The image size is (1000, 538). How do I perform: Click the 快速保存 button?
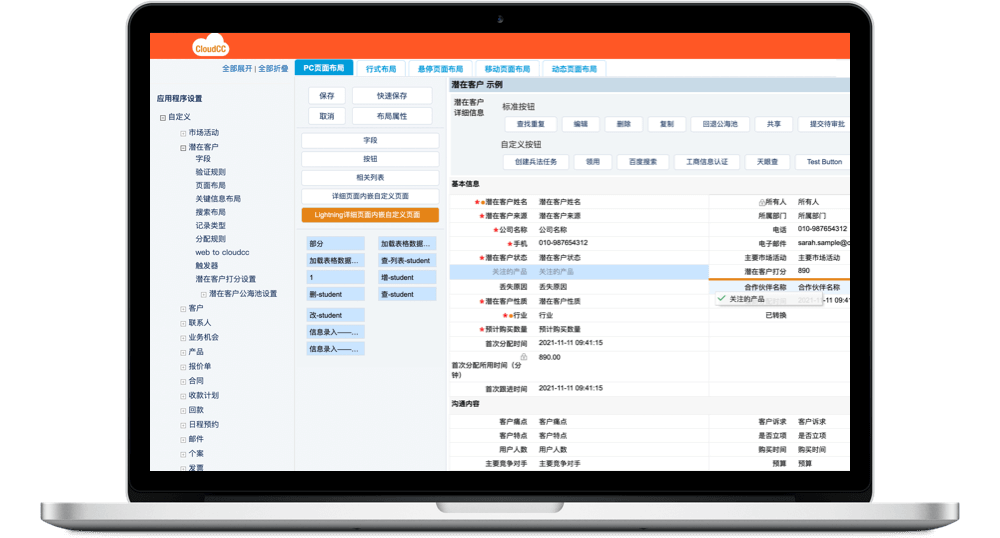[x=392, y=96]
